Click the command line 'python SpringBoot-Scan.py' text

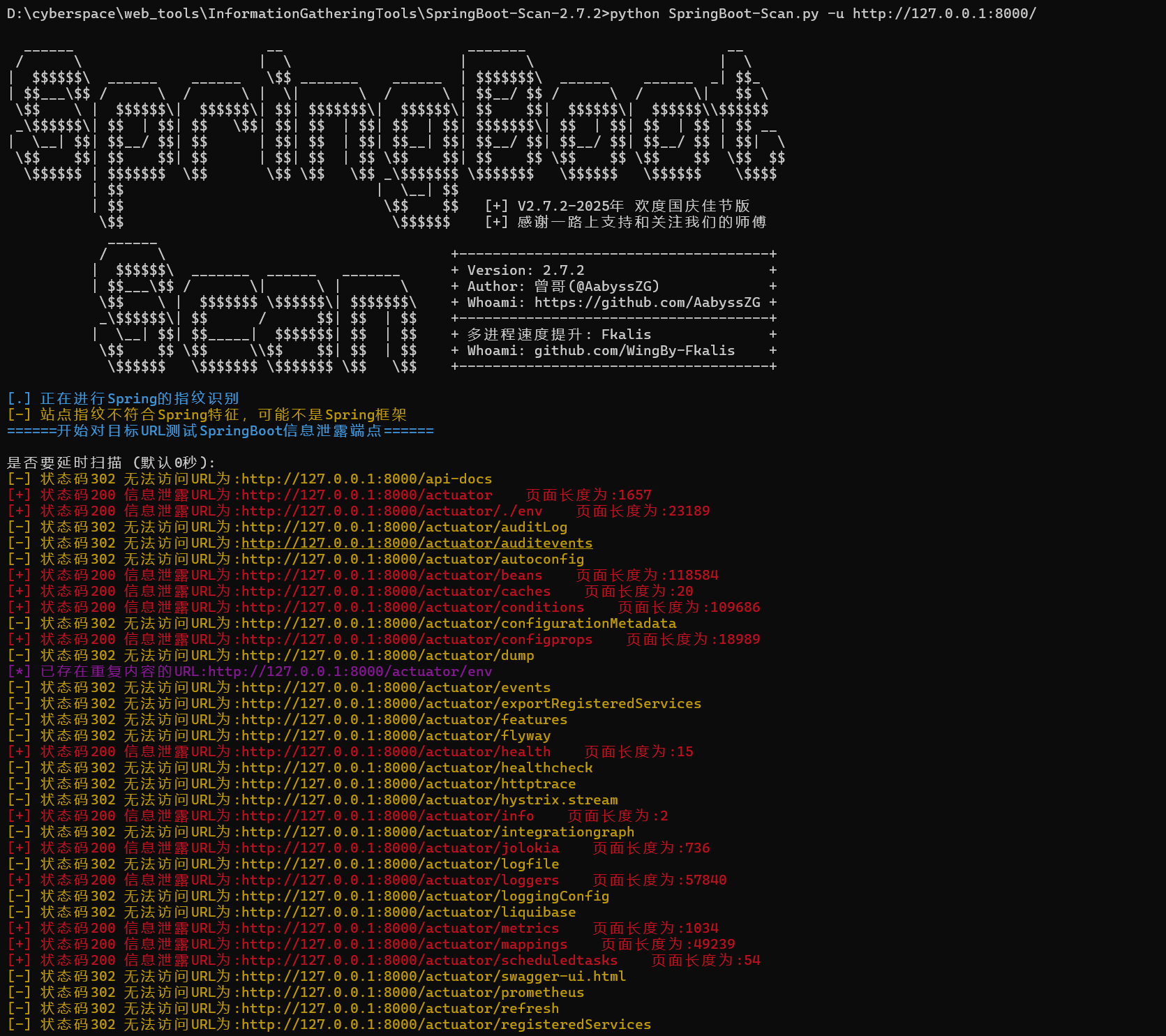tap(714, 13)
